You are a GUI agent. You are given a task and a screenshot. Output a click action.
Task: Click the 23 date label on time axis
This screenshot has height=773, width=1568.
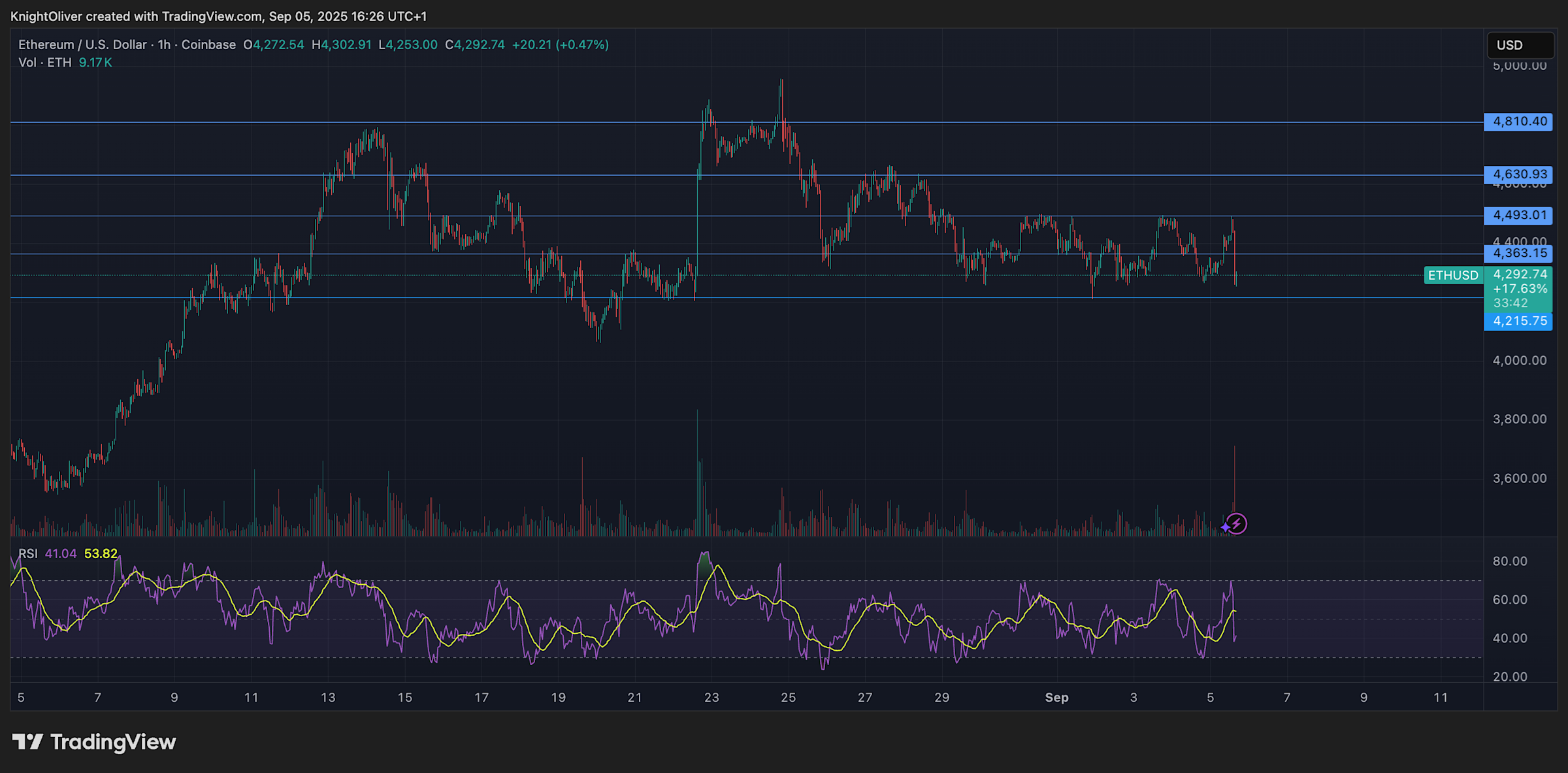point(711,697)
